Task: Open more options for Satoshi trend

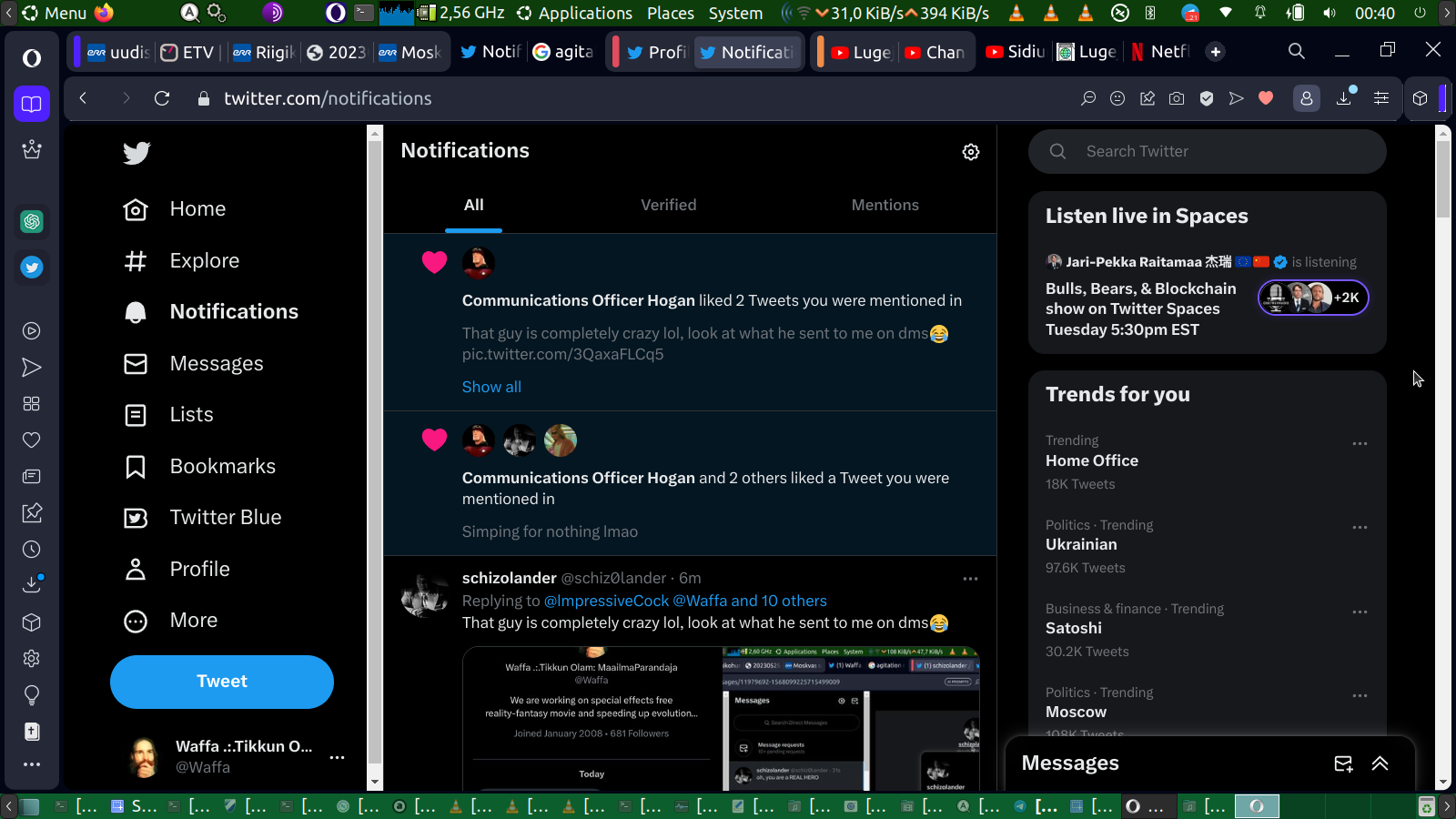Action: tap(1360, 612)
